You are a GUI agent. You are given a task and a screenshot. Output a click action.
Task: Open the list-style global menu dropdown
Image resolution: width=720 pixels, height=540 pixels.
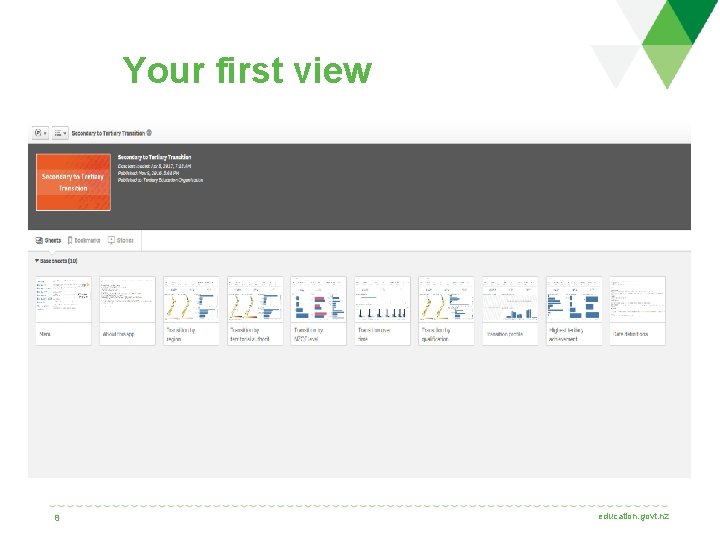pyautogui.click(x=60, y=133)
